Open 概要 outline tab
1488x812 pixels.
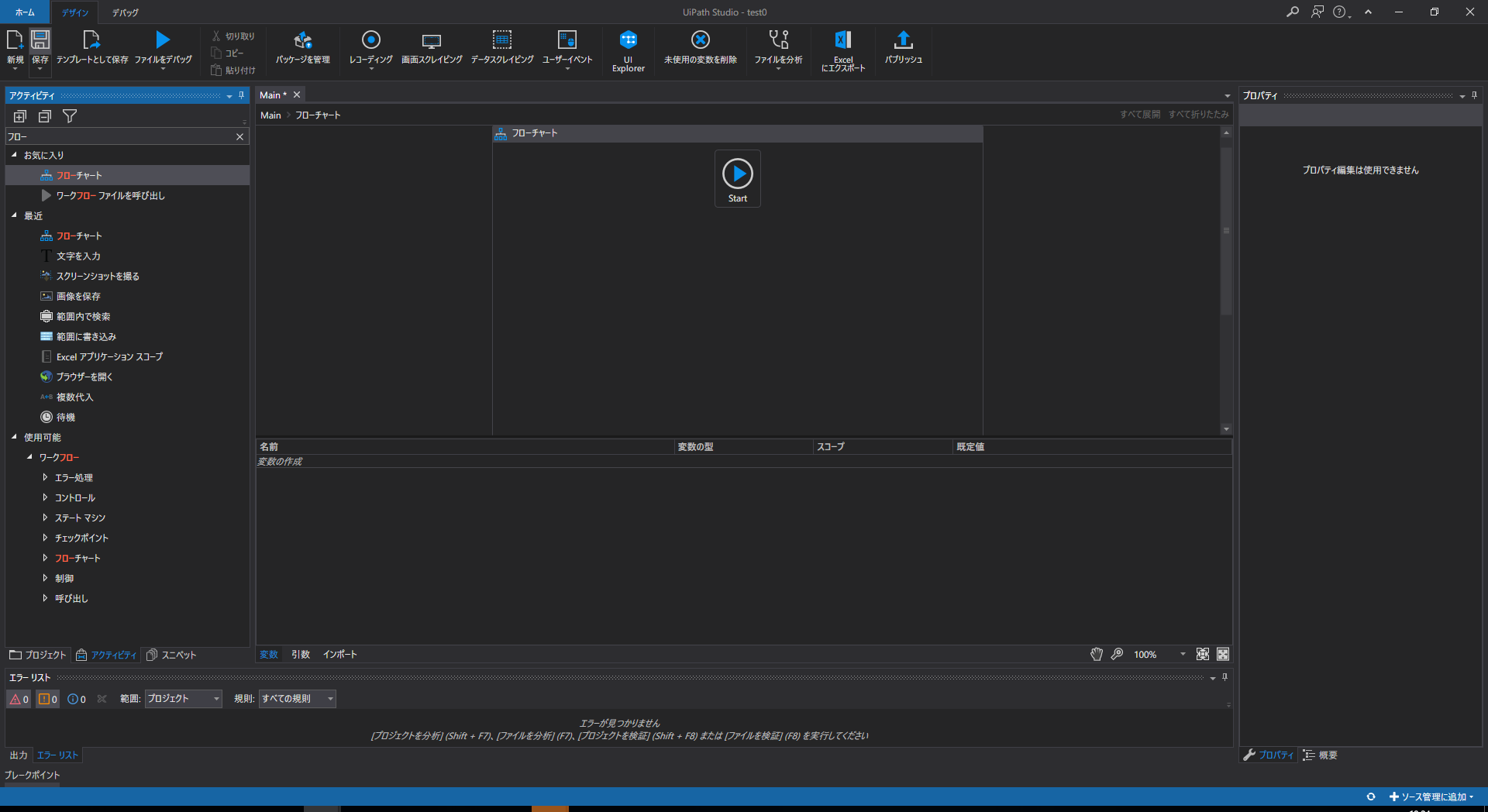1321,755
